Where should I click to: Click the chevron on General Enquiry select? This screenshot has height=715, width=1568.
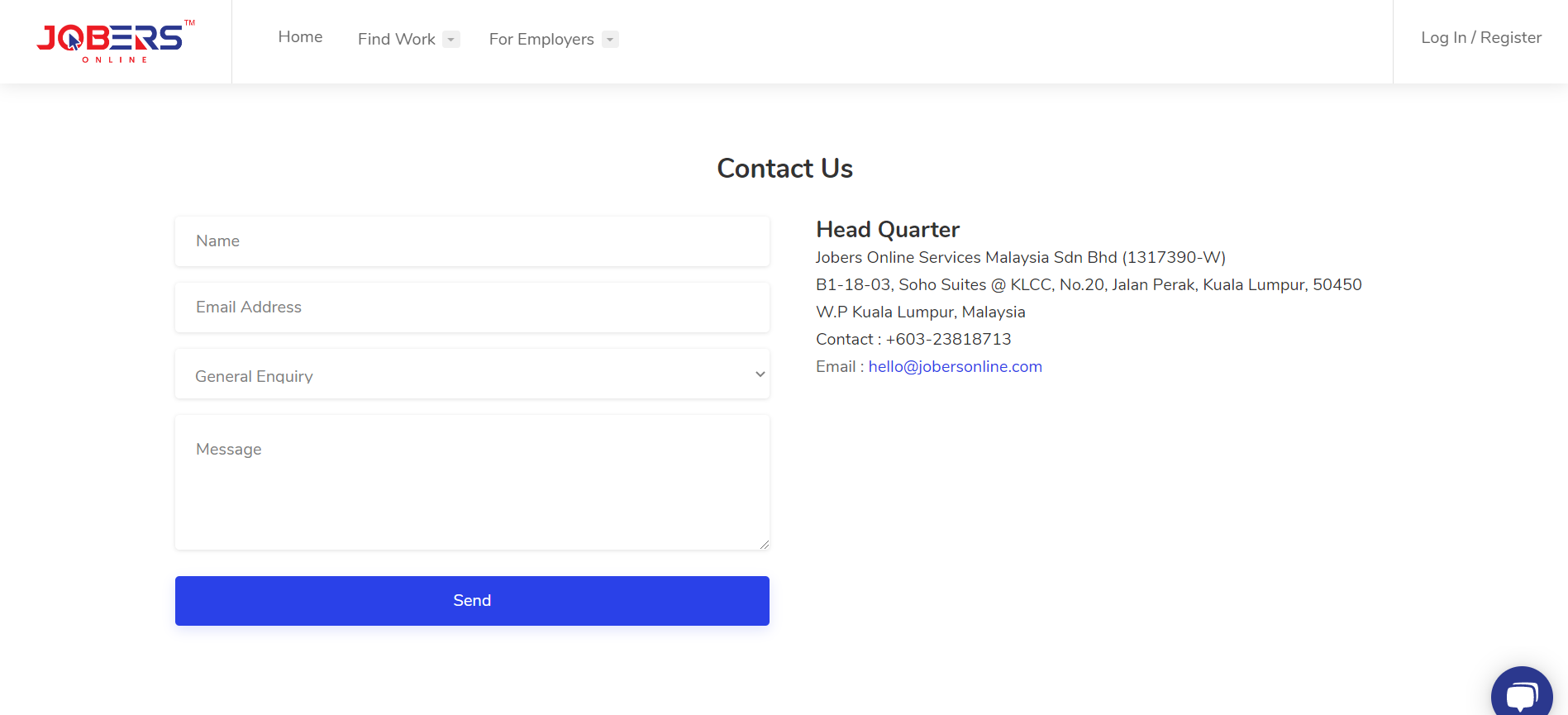(760, 374)
